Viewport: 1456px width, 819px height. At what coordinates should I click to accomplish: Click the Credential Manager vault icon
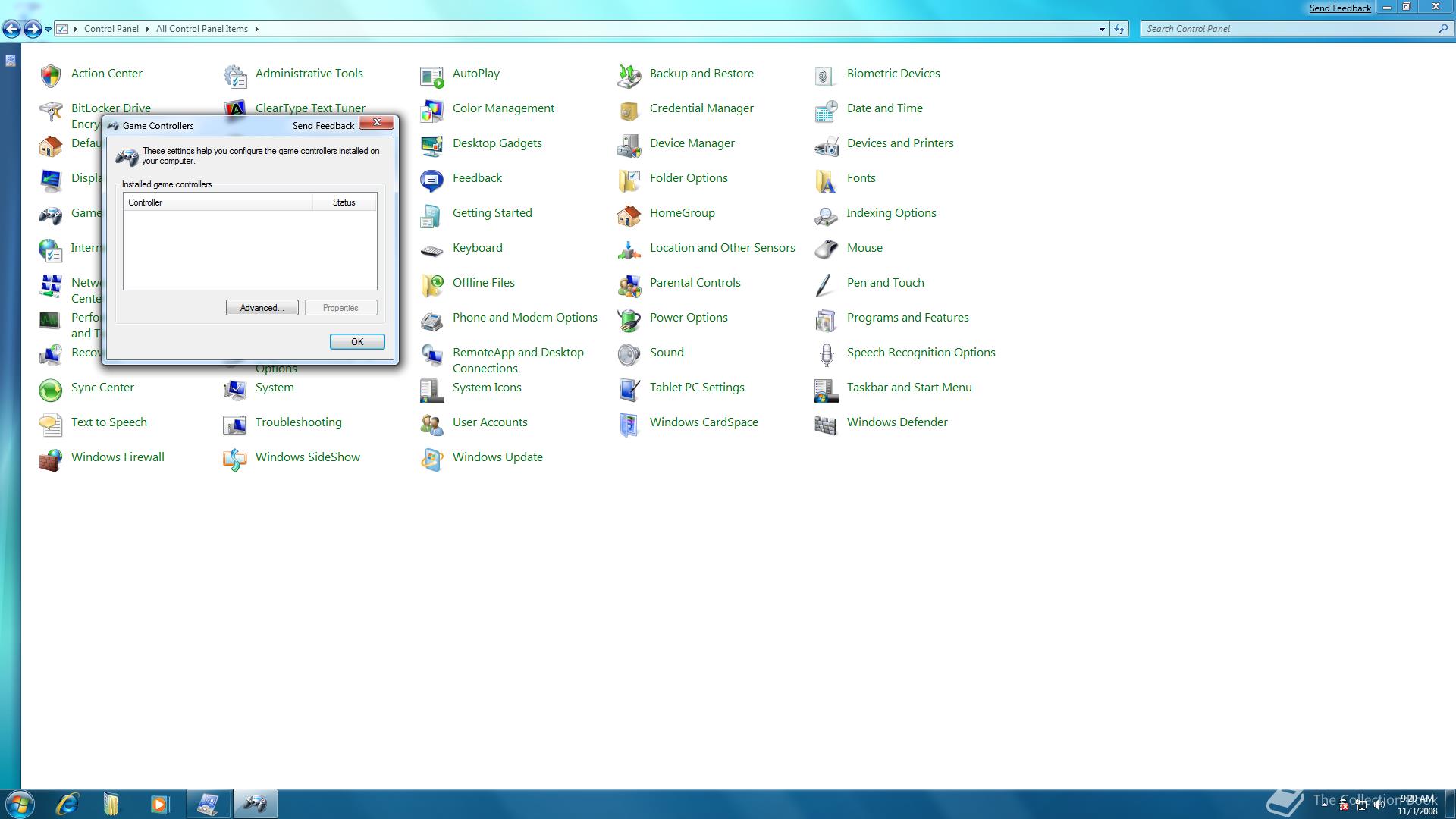[629, 111]
